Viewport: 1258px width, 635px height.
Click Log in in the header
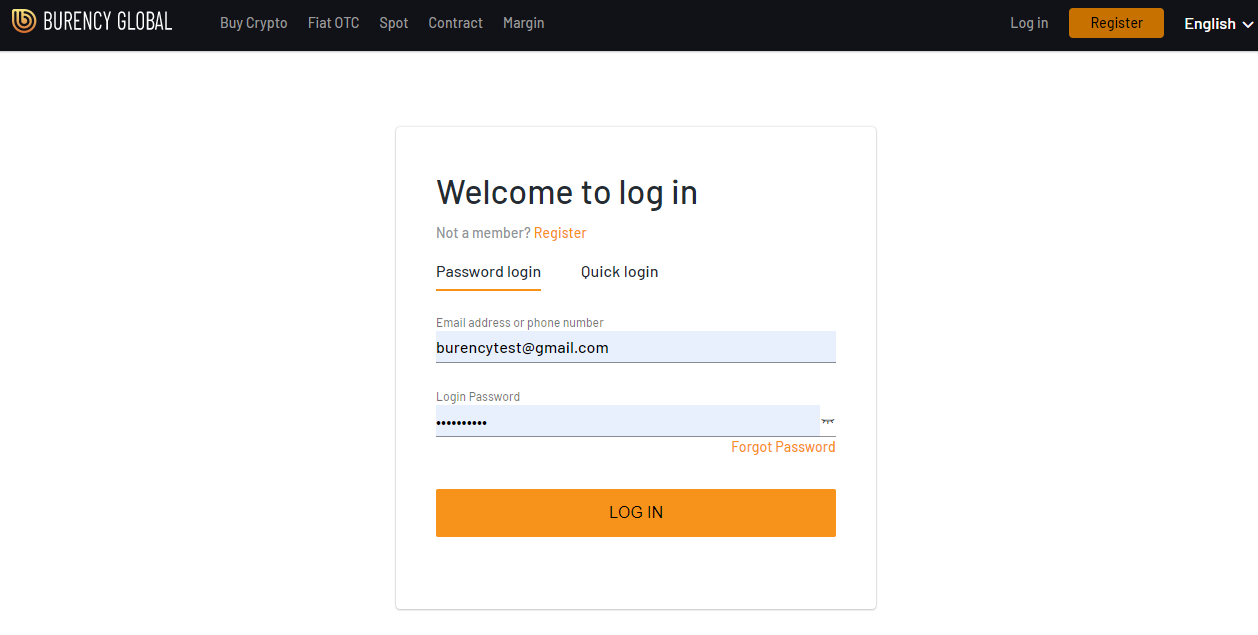tap(1029, 23)
